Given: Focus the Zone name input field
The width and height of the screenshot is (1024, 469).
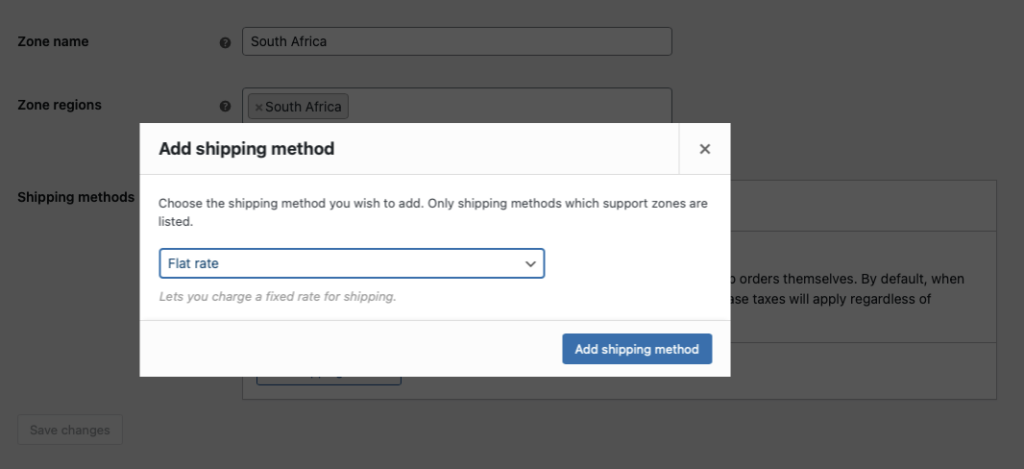Looking at the screenshot, I should (456, 41).
